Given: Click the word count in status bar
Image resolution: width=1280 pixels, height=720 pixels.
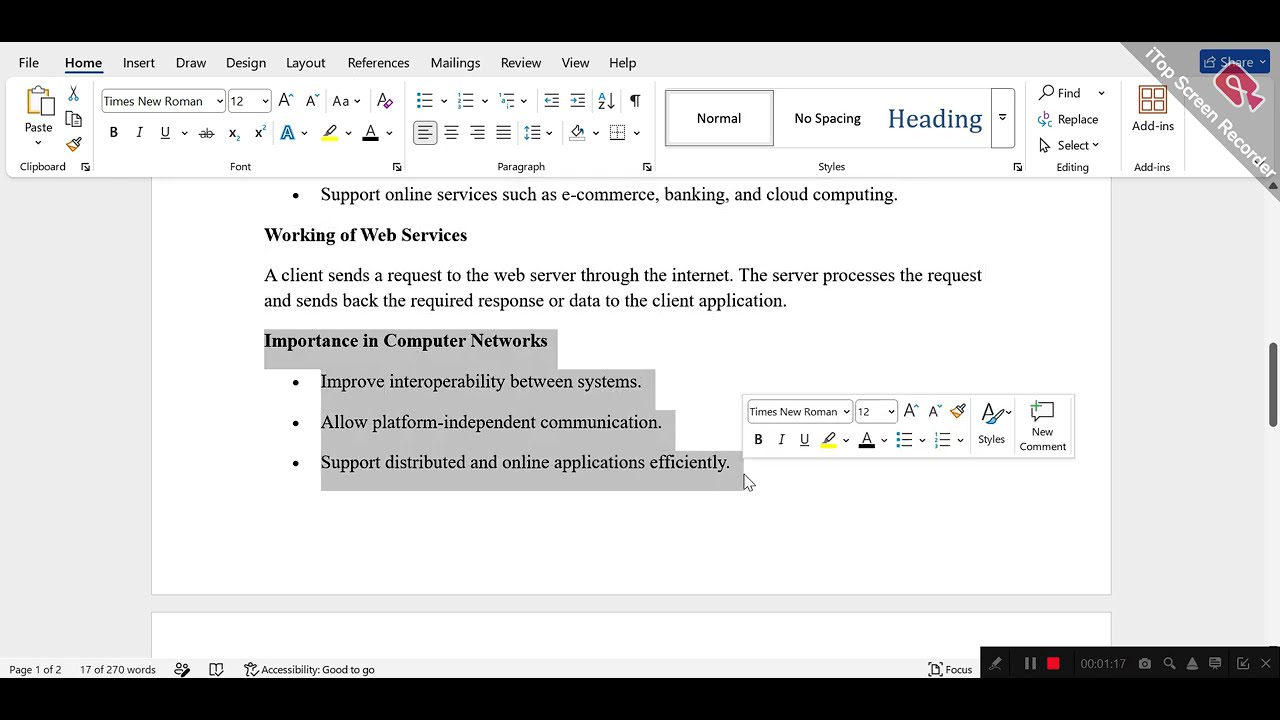Looking at the screenshot, I should click(118, 669).
